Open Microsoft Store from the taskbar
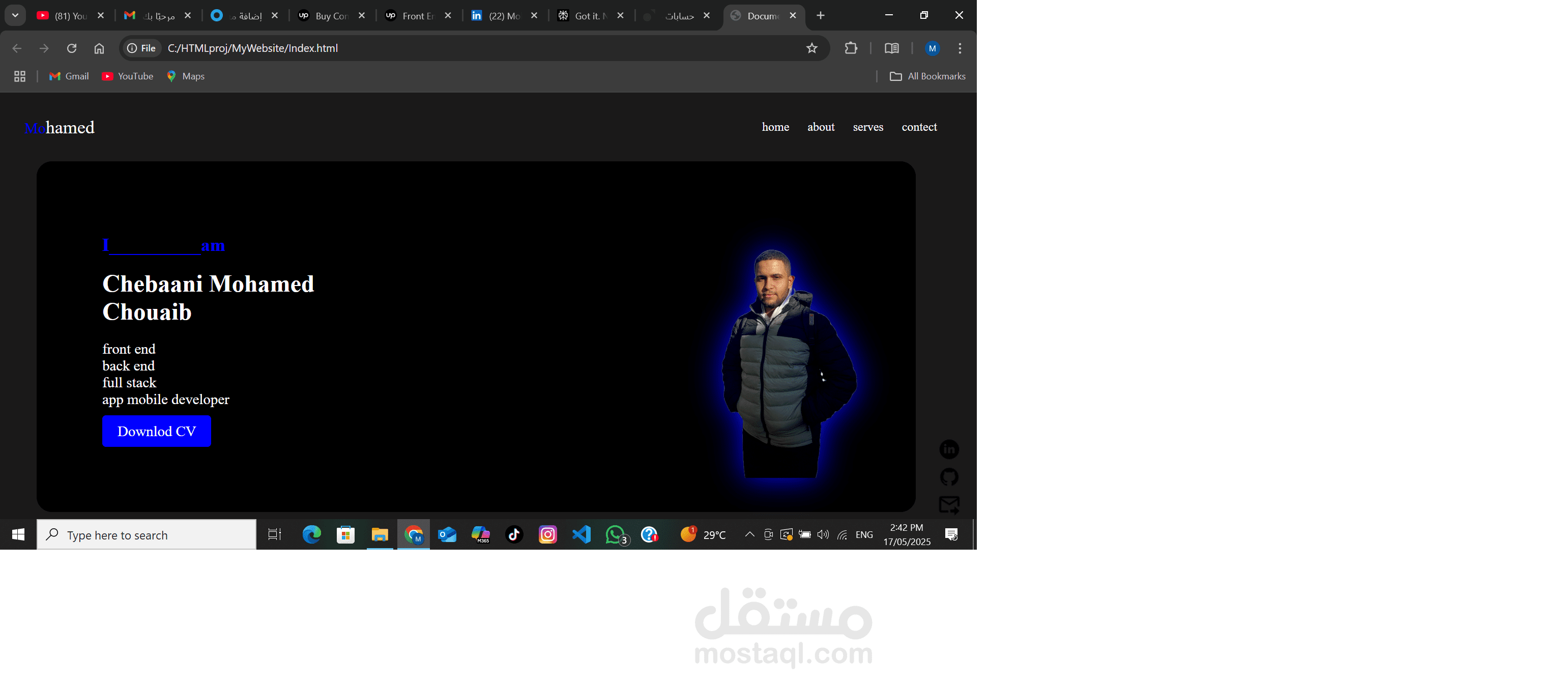The height and width of the screenshot is (683, 1568). (x=346, y=534)
